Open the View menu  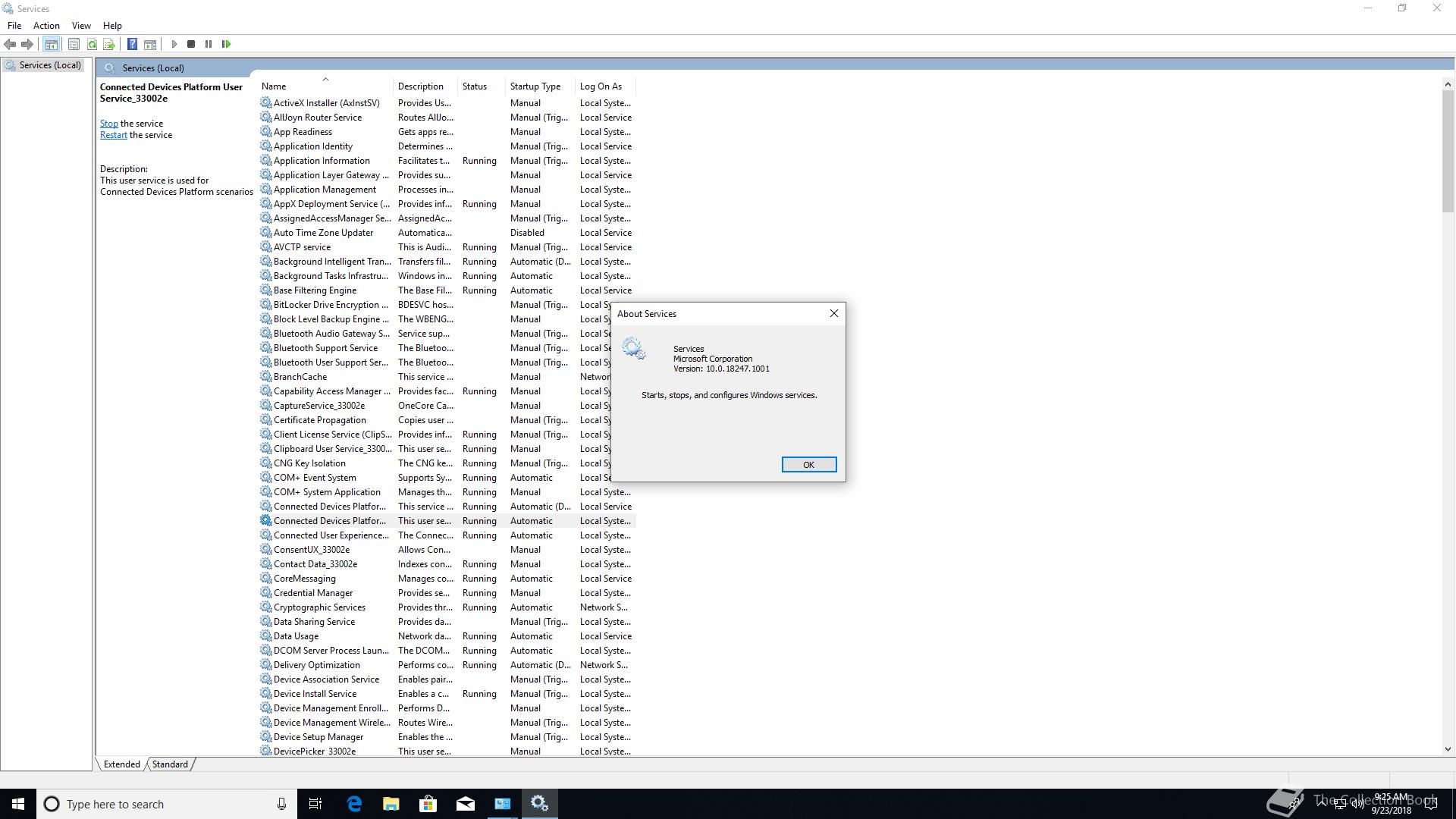[x=81, y=25]
